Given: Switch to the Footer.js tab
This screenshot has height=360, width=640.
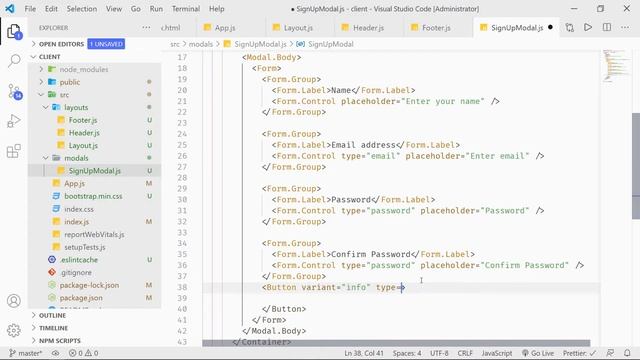Looking at the screenshot, I should (436, 28).
